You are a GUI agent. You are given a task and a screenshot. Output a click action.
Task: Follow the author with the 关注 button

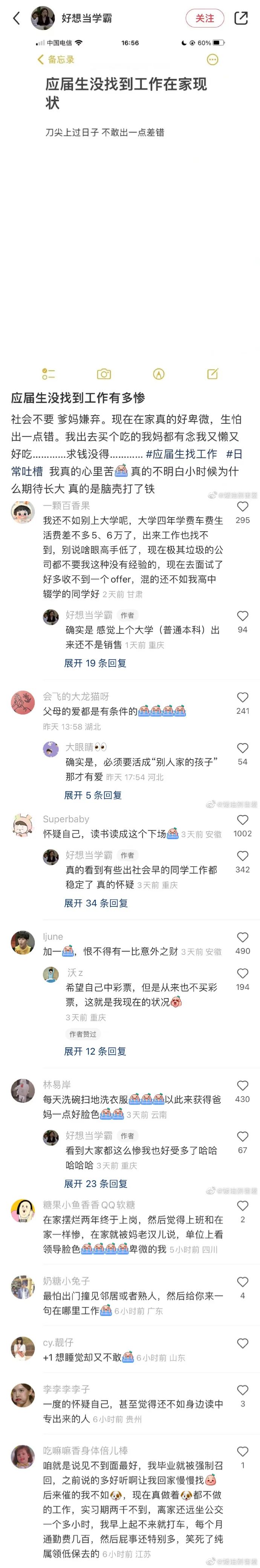(x=205, y=18)
